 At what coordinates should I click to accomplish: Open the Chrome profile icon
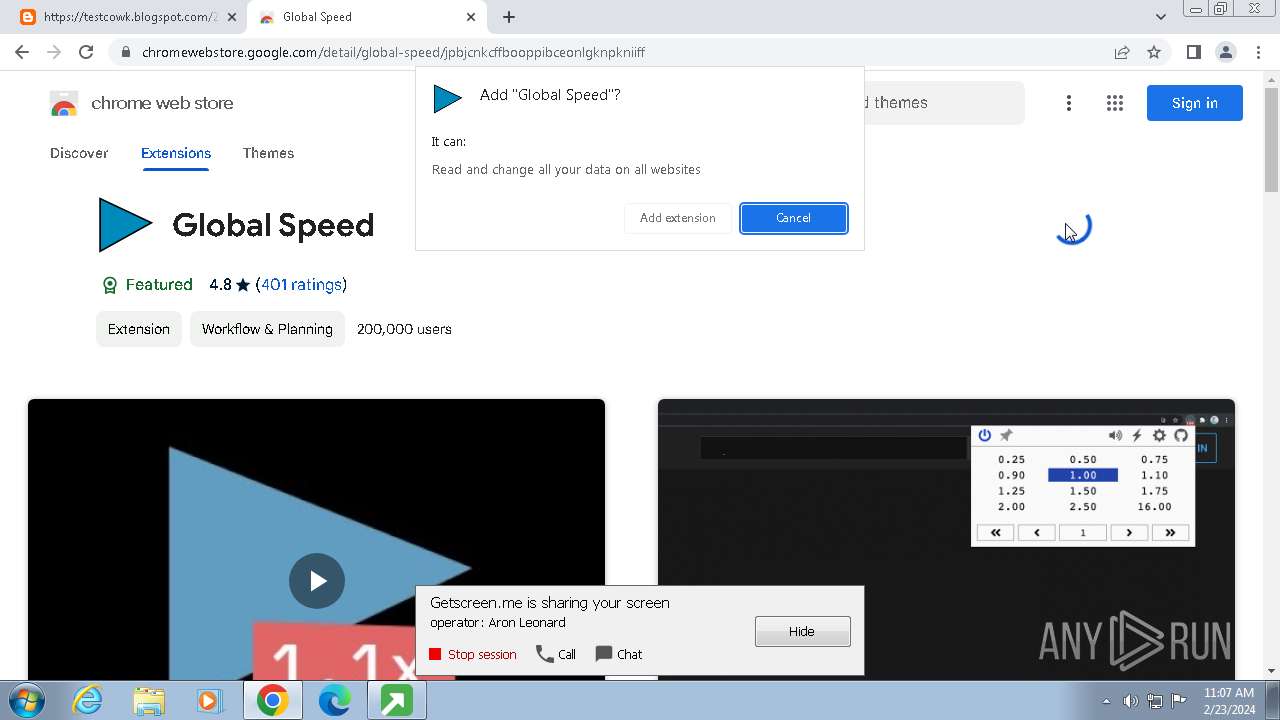pos(1225,52)
